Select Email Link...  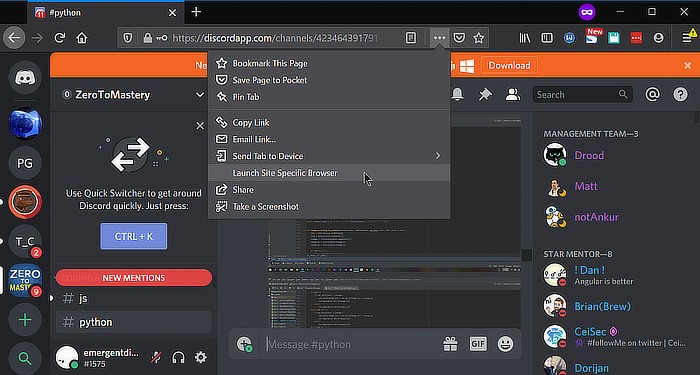tap(329, 139)
